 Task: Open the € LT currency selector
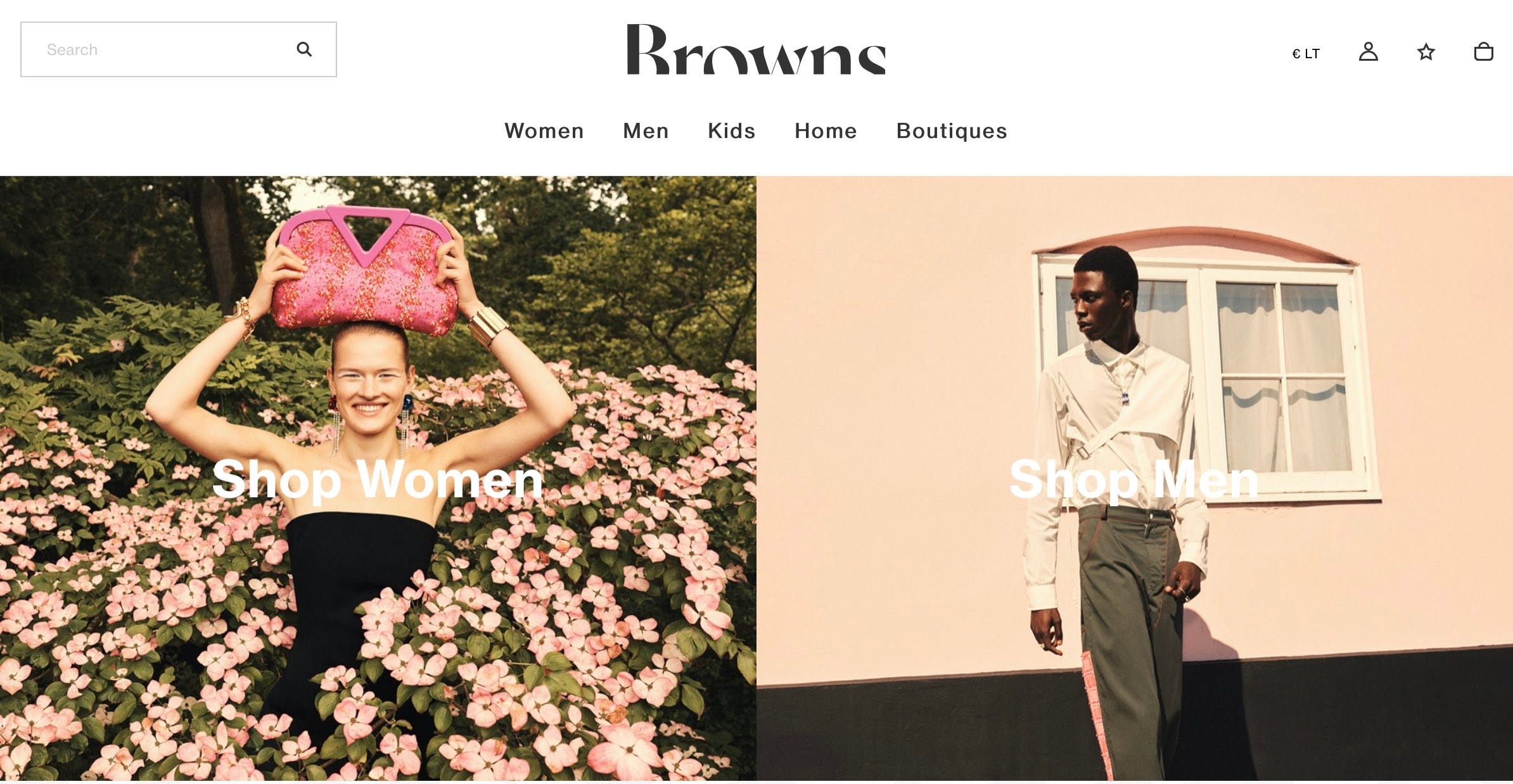pyautogui.click(x=1306, y=54)
